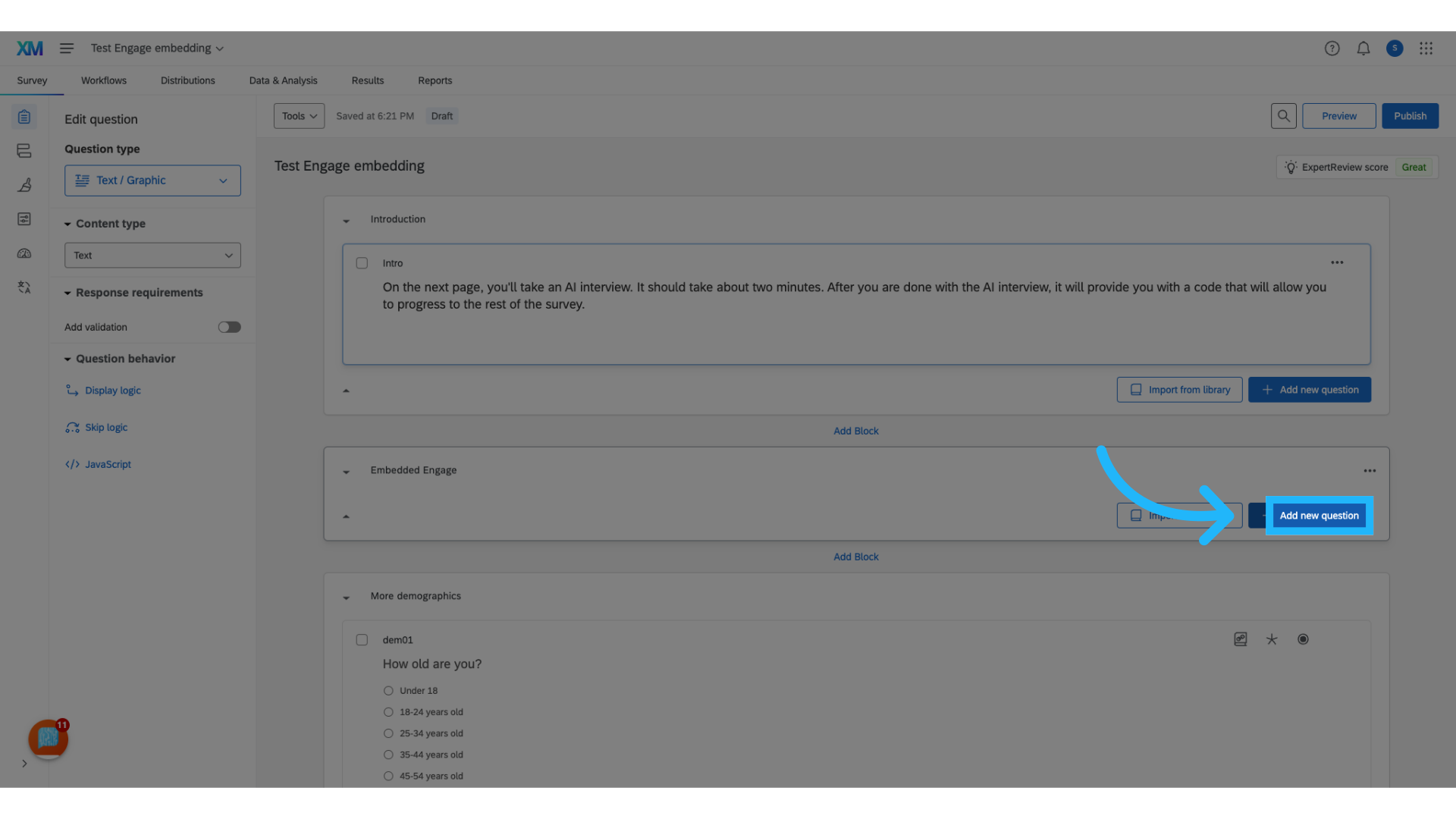
Task: Open Survey options icon in sidebar
Action: (24, 219)
